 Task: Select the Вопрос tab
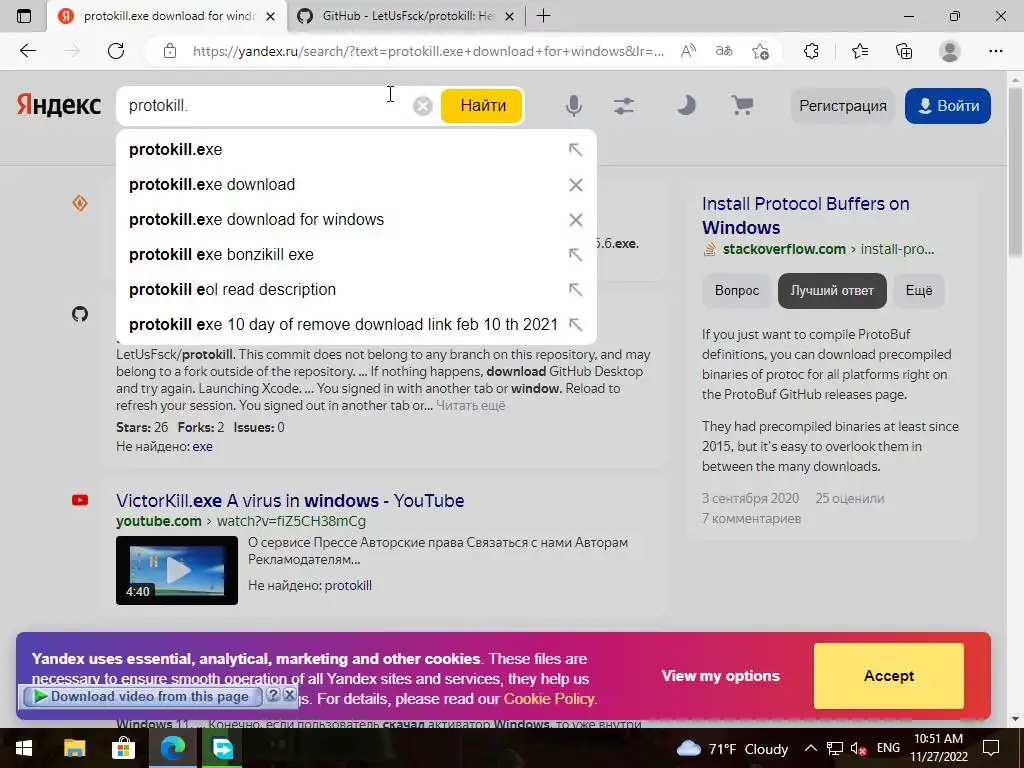click(737, 291)
